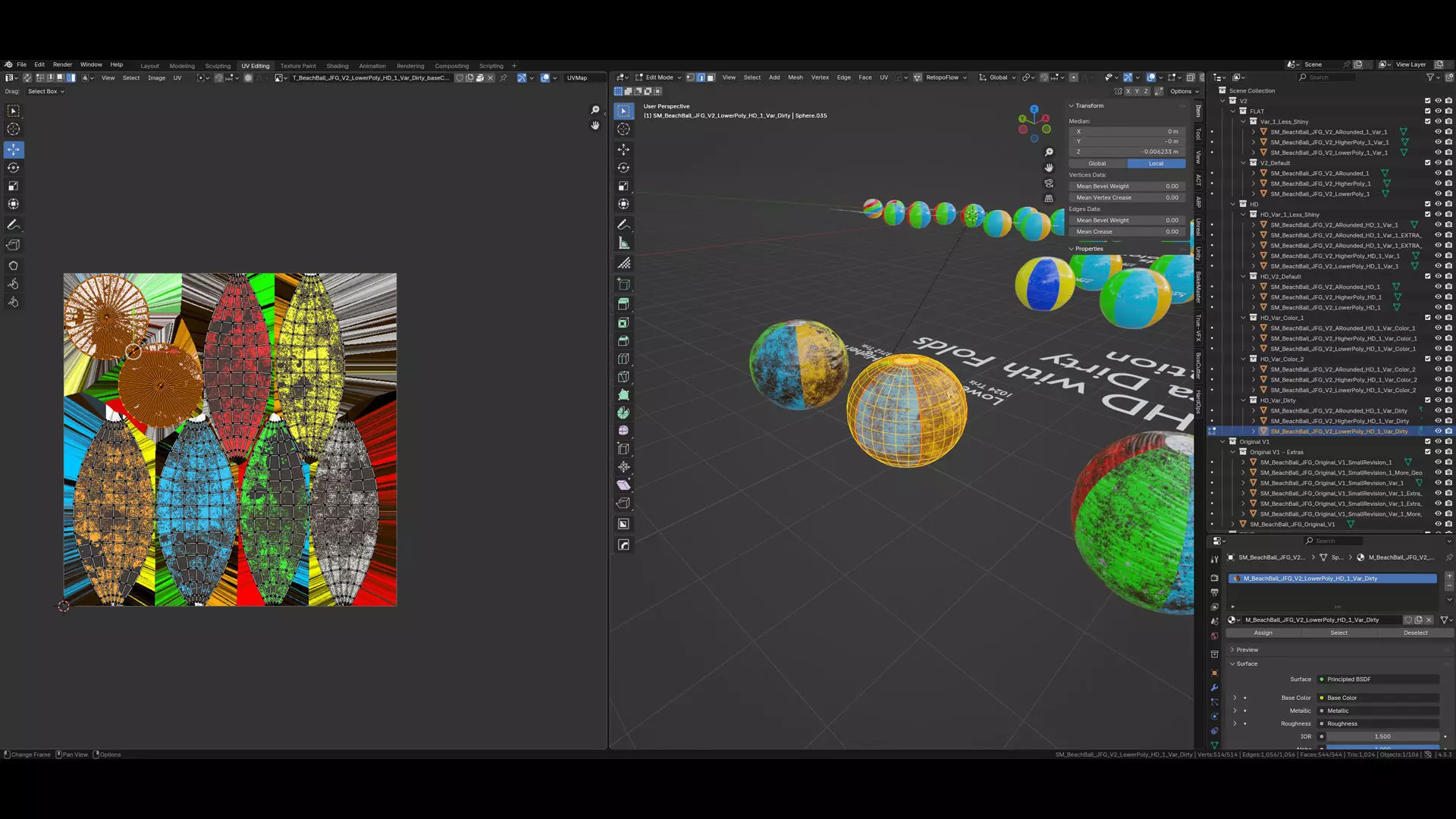1456x819 pixels.
Task: Adjust the IOR value slider
Action: point(1382,736)
